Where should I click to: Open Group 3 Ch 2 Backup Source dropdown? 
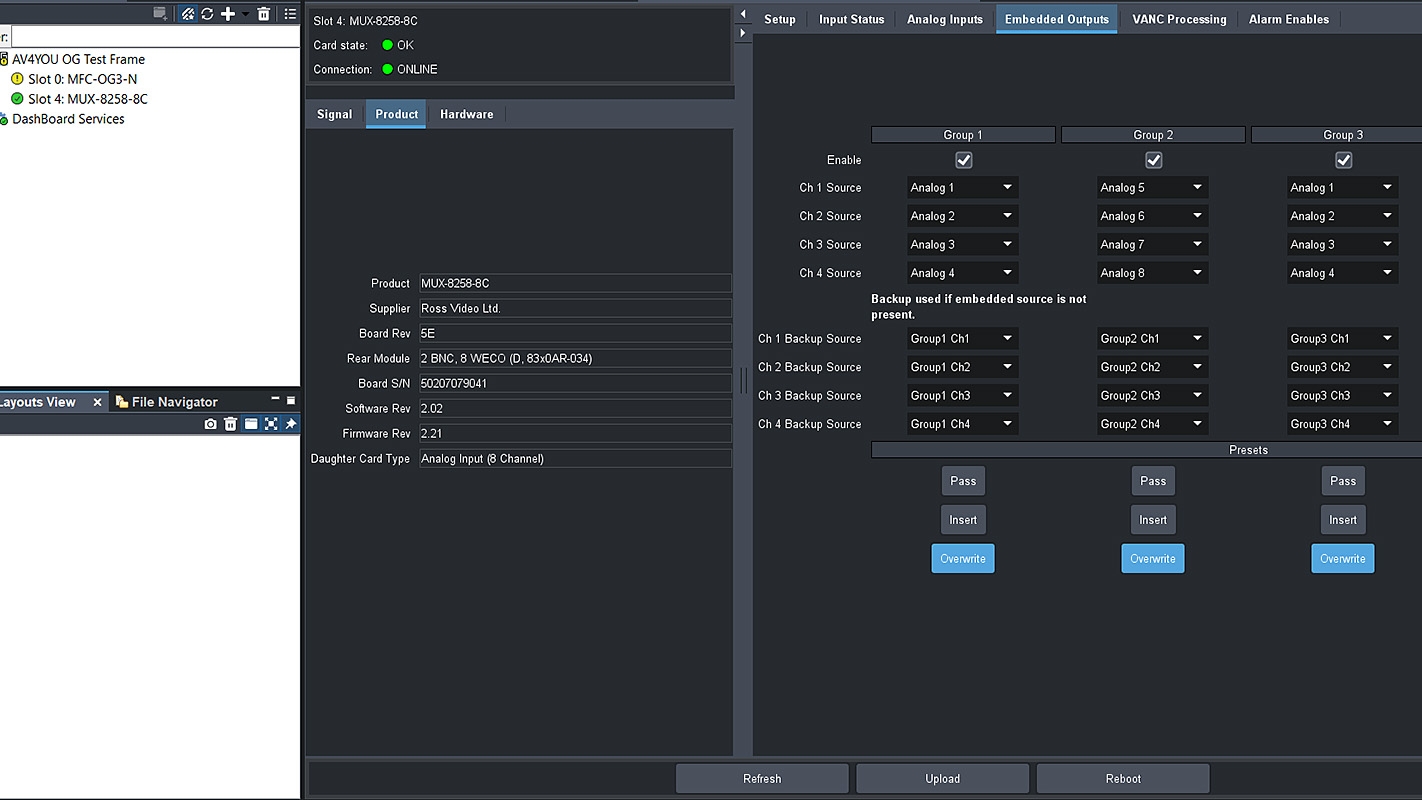(x=1342, y=367)
